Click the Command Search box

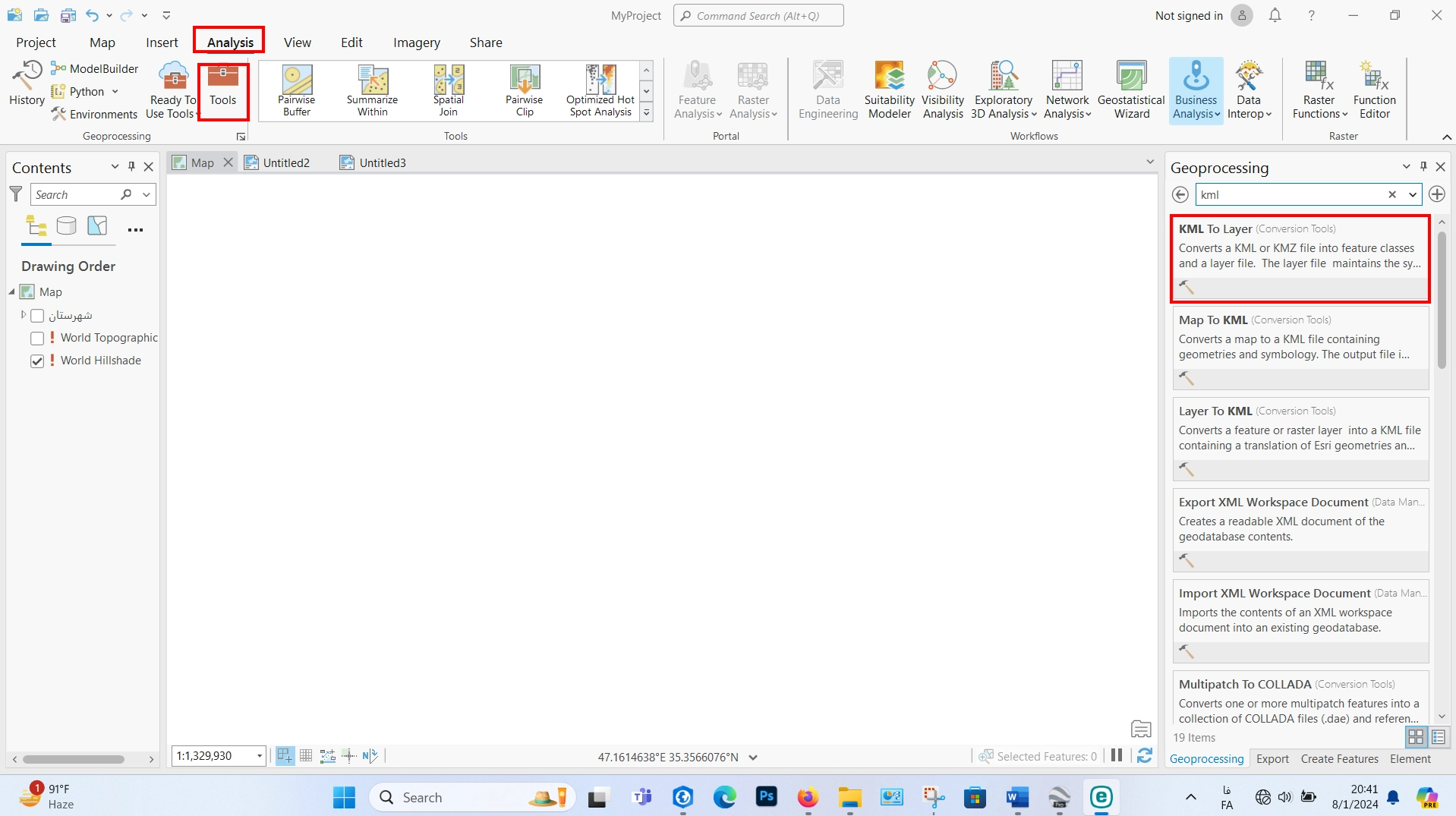tap(758, 15)
